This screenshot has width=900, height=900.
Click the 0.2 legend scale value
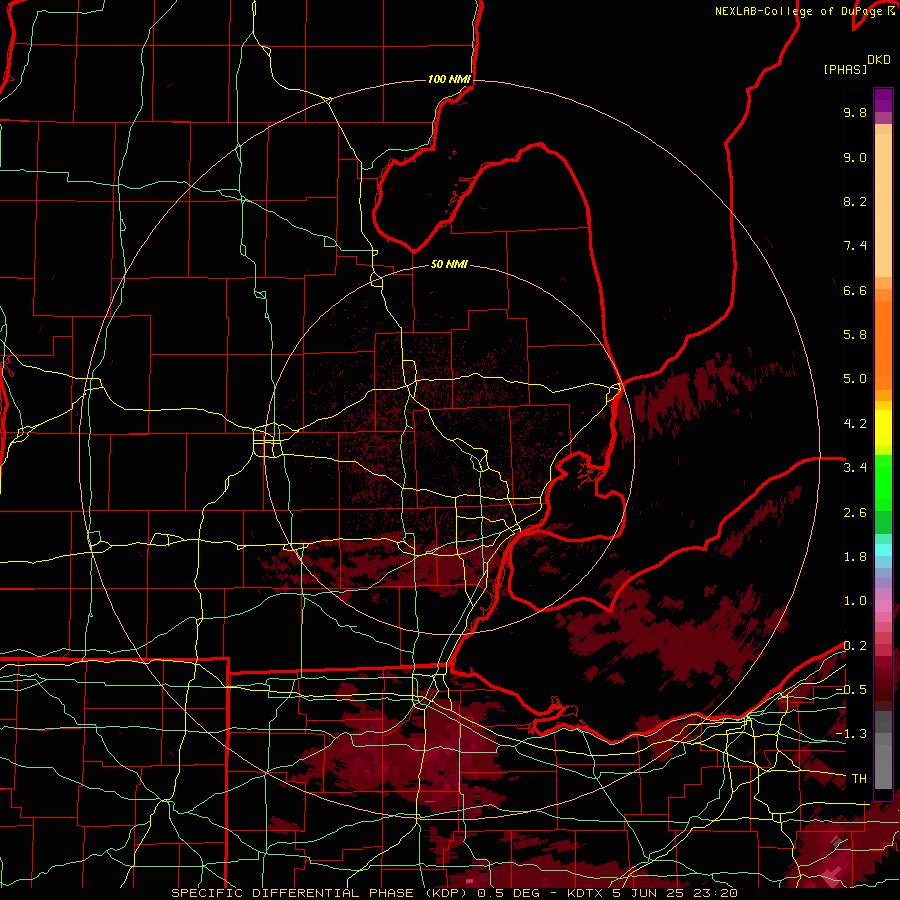click(855, 646)
